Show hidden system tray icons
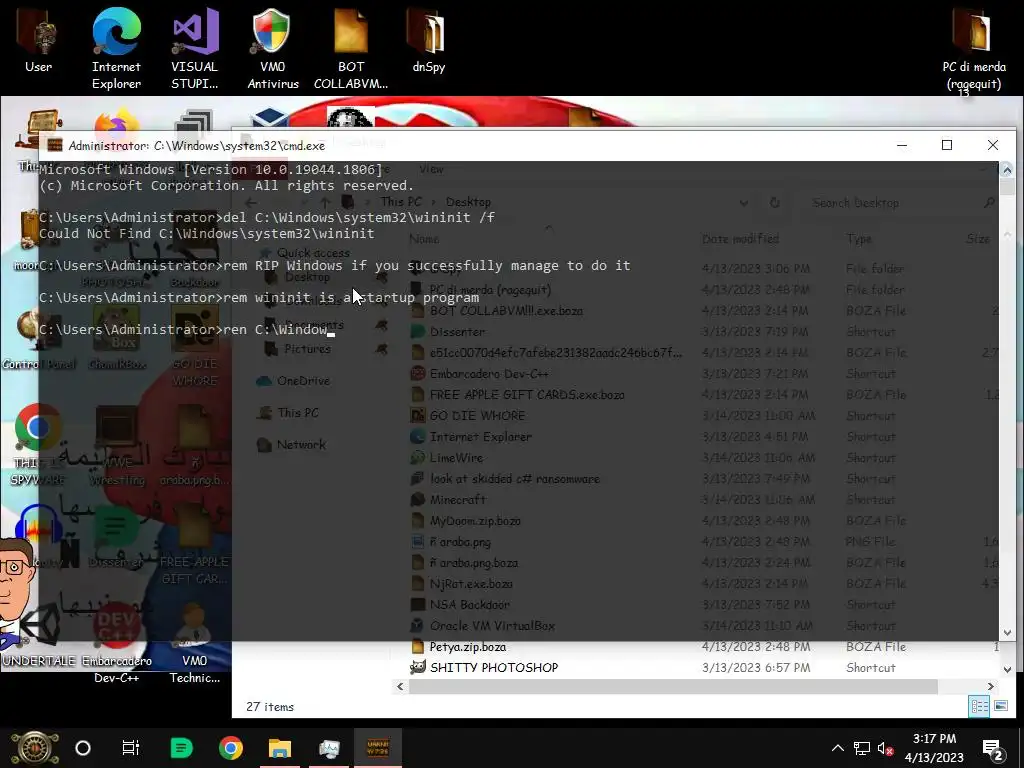The height and width of the screenshot is (768, 1024). pos(837,748)
